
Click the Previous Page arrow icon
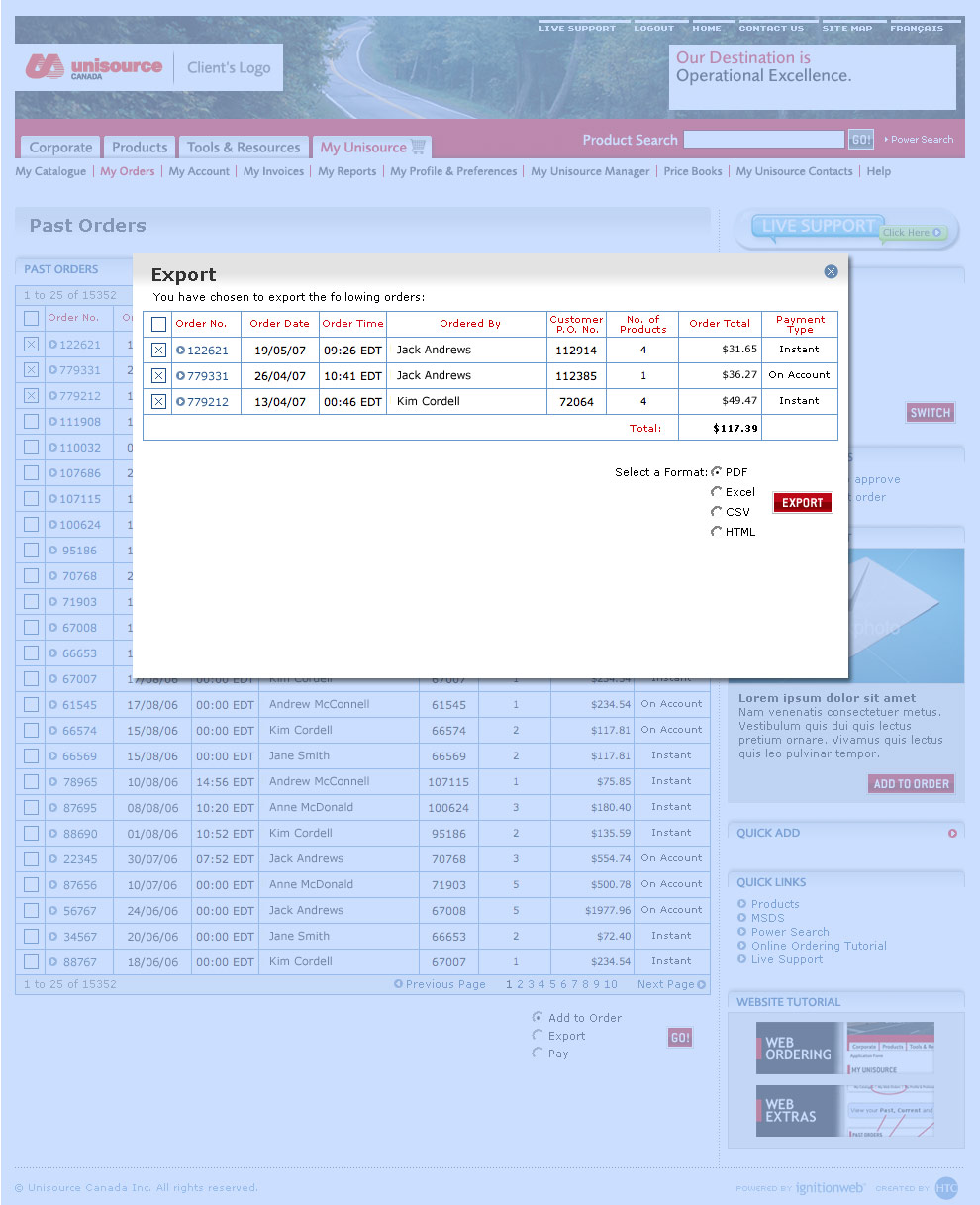click(399, 984)
